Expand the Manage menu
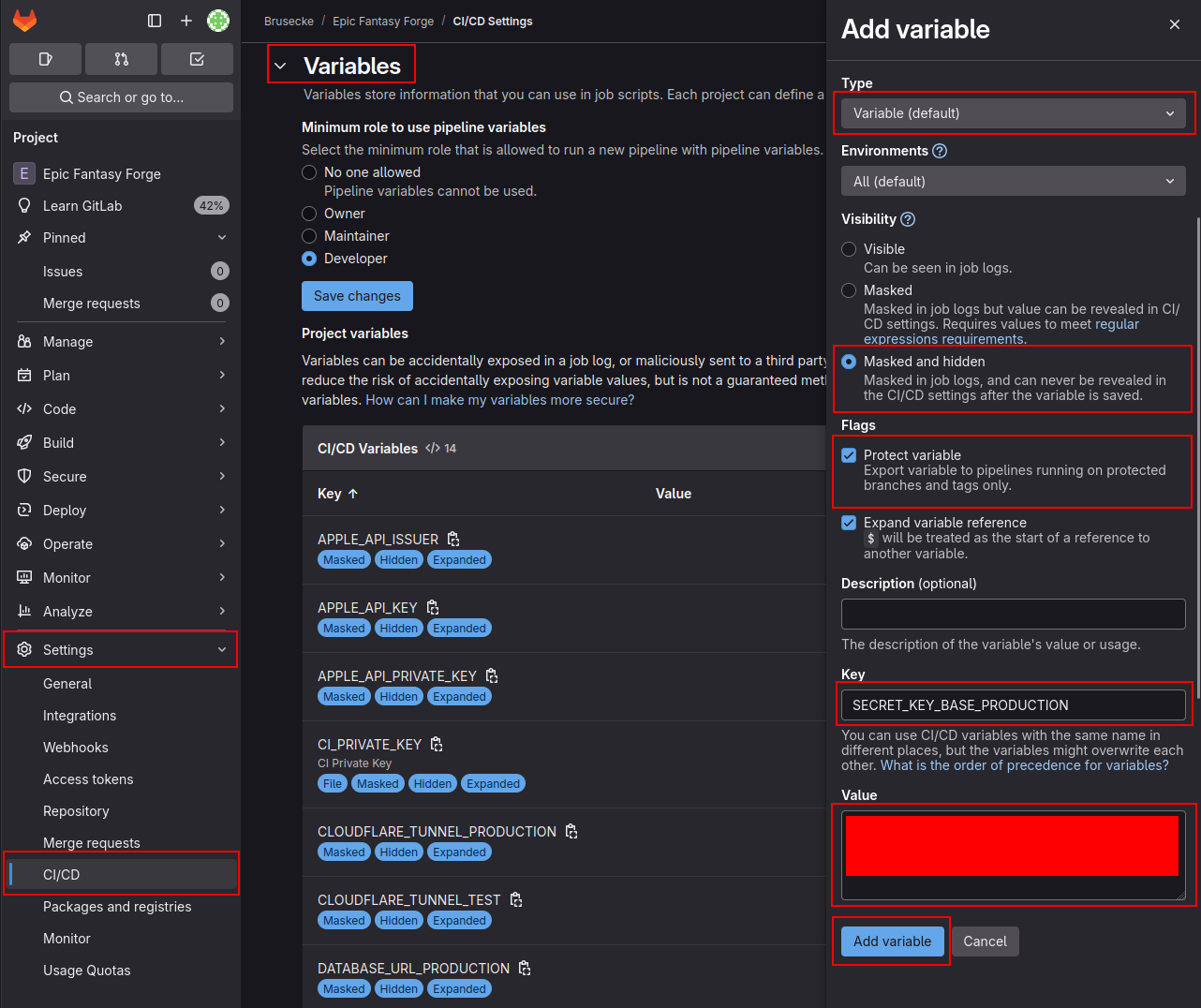Viewport: 1201px width, 1008px height. [x=120, y=341]
